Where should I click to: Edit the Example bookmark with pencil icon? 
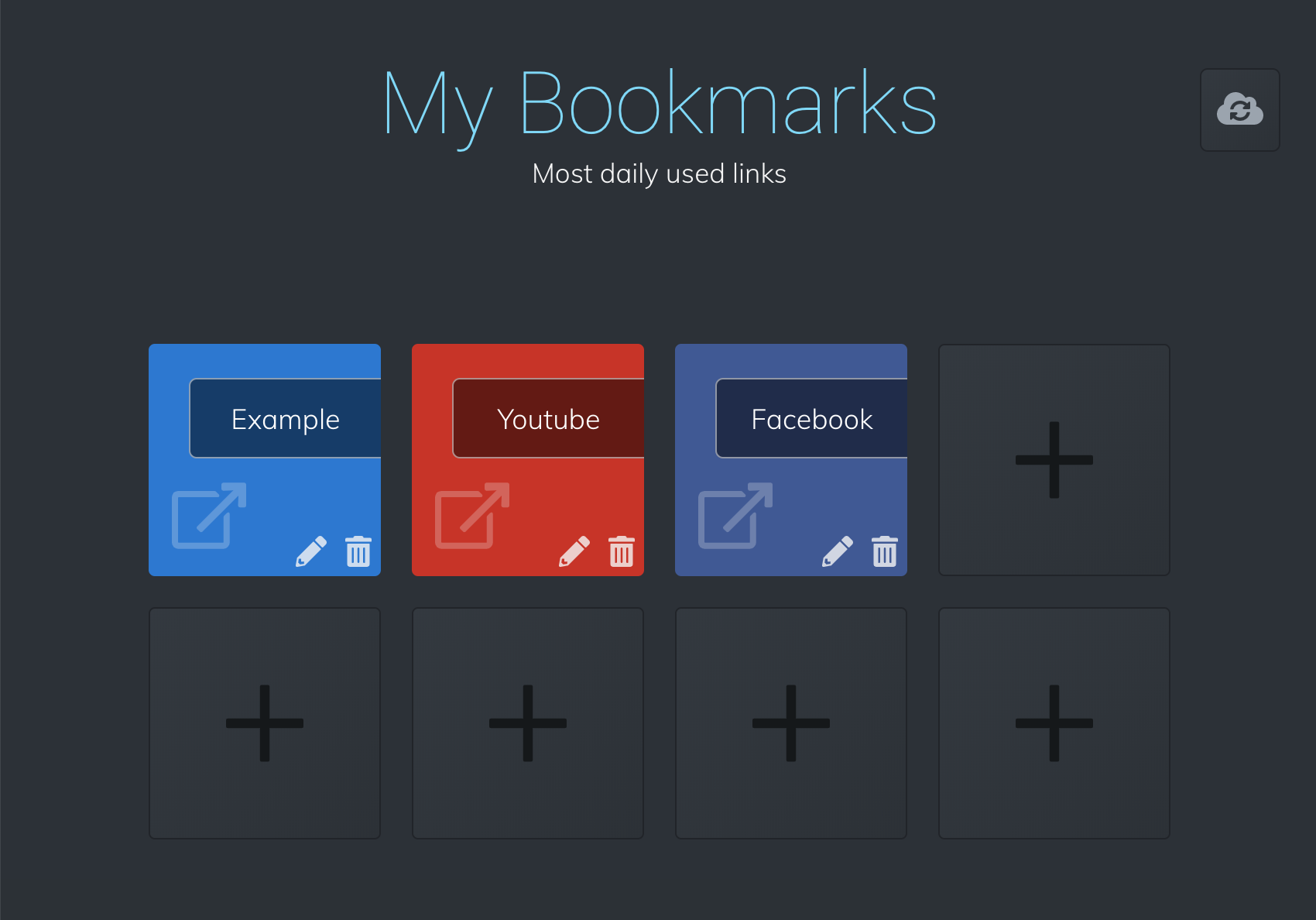tap(311, 551)
